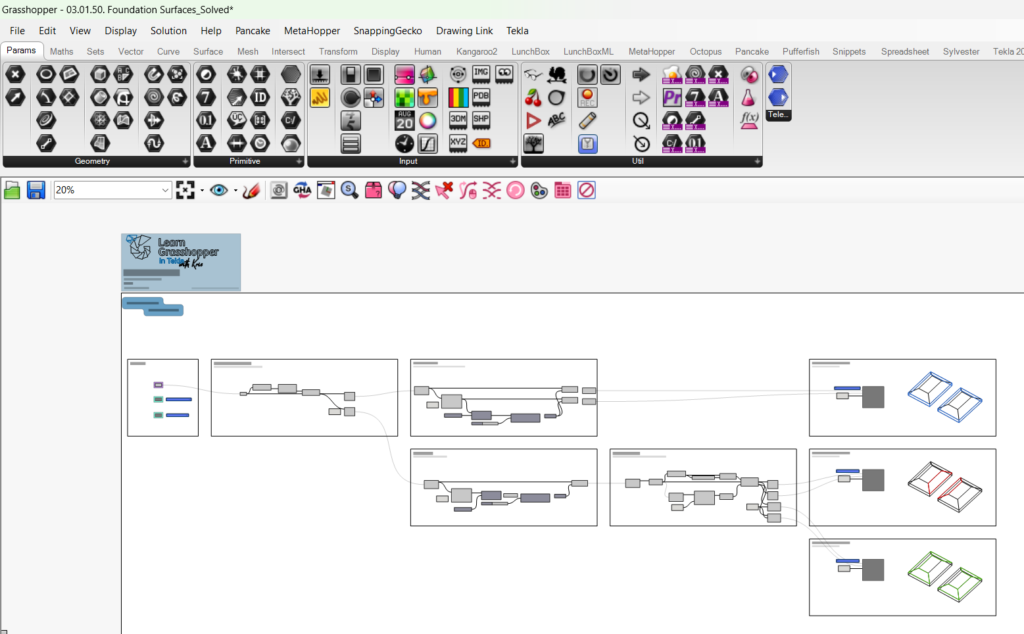This screenshot has height=634, width=1024.
Task: Select the f(x) expression component
Action: [749, 120]
